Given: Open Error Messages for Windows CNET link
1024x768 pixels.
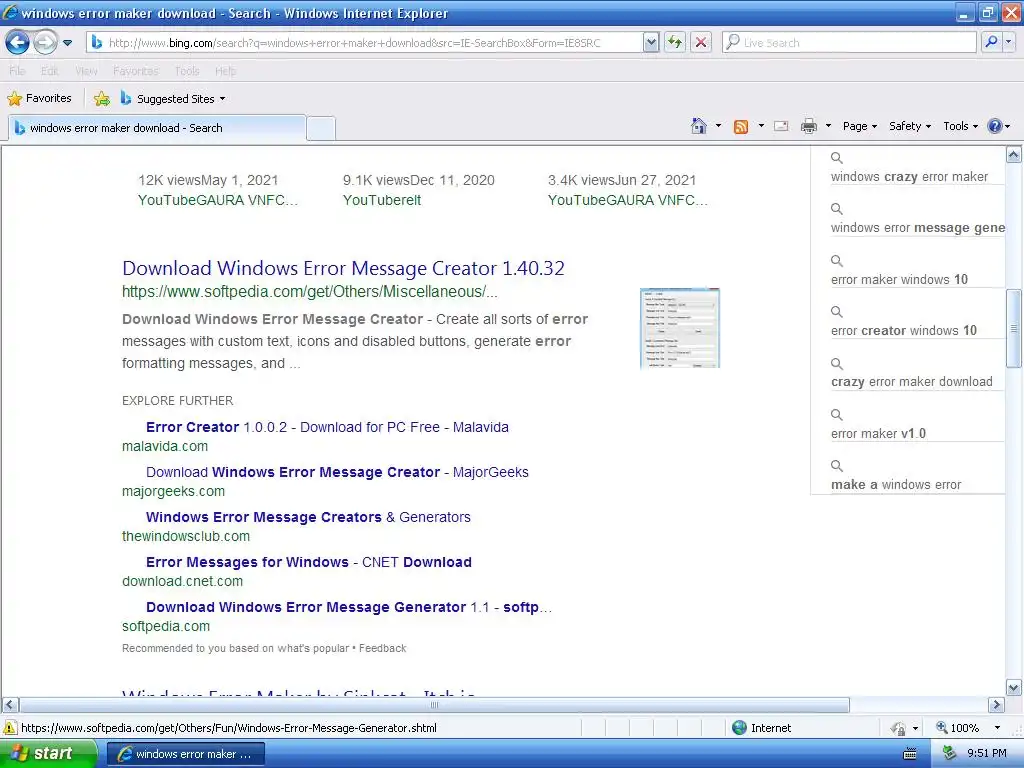Looking at the screenshot, I should (309, 562).
